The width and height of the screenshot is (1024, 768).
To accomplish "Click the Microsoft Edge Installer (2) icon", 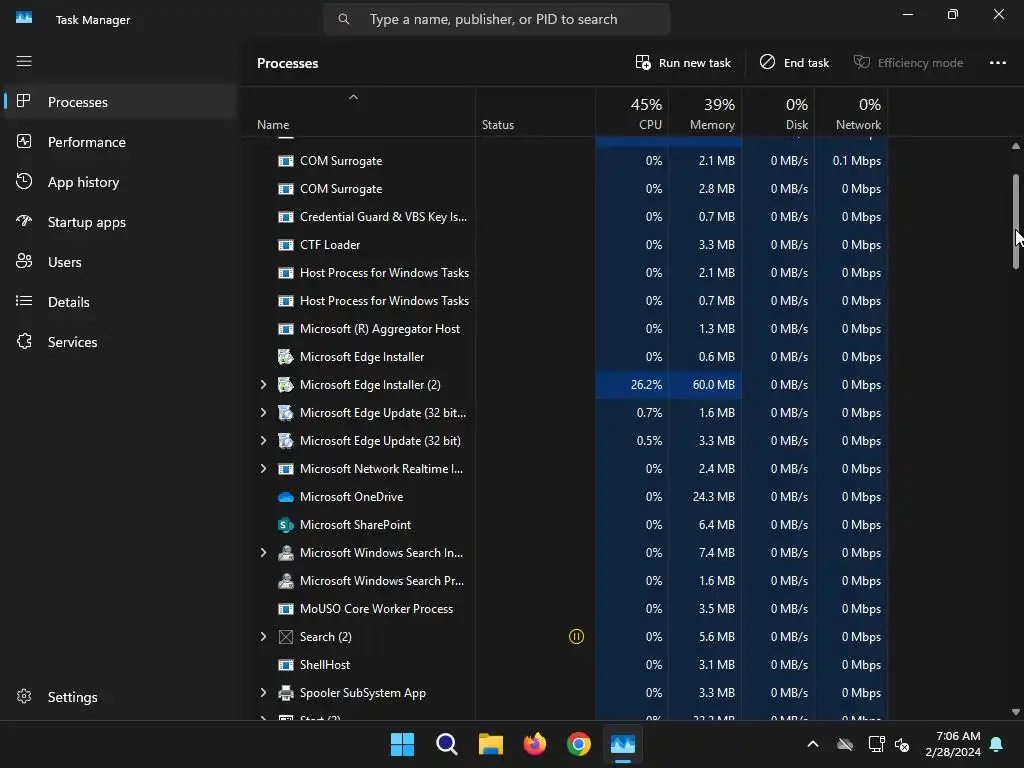I will (x=285, y=385).
